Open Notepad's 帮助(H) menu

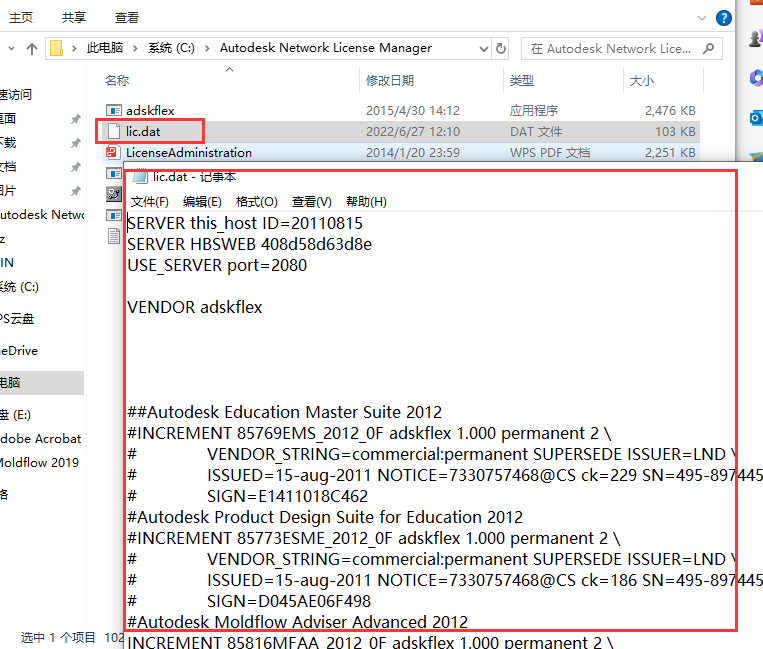(366, 201)
